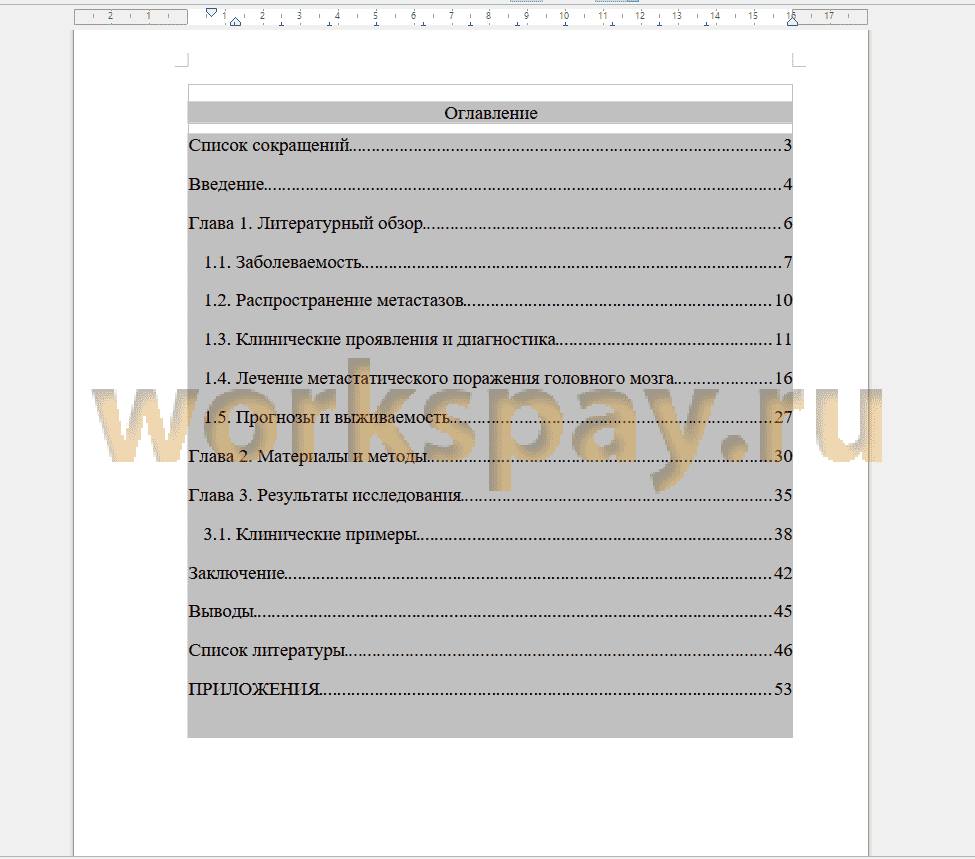
Task: Open 'Глава 1. Литературный обзор' entry
Action: click(x=490, y=223)
